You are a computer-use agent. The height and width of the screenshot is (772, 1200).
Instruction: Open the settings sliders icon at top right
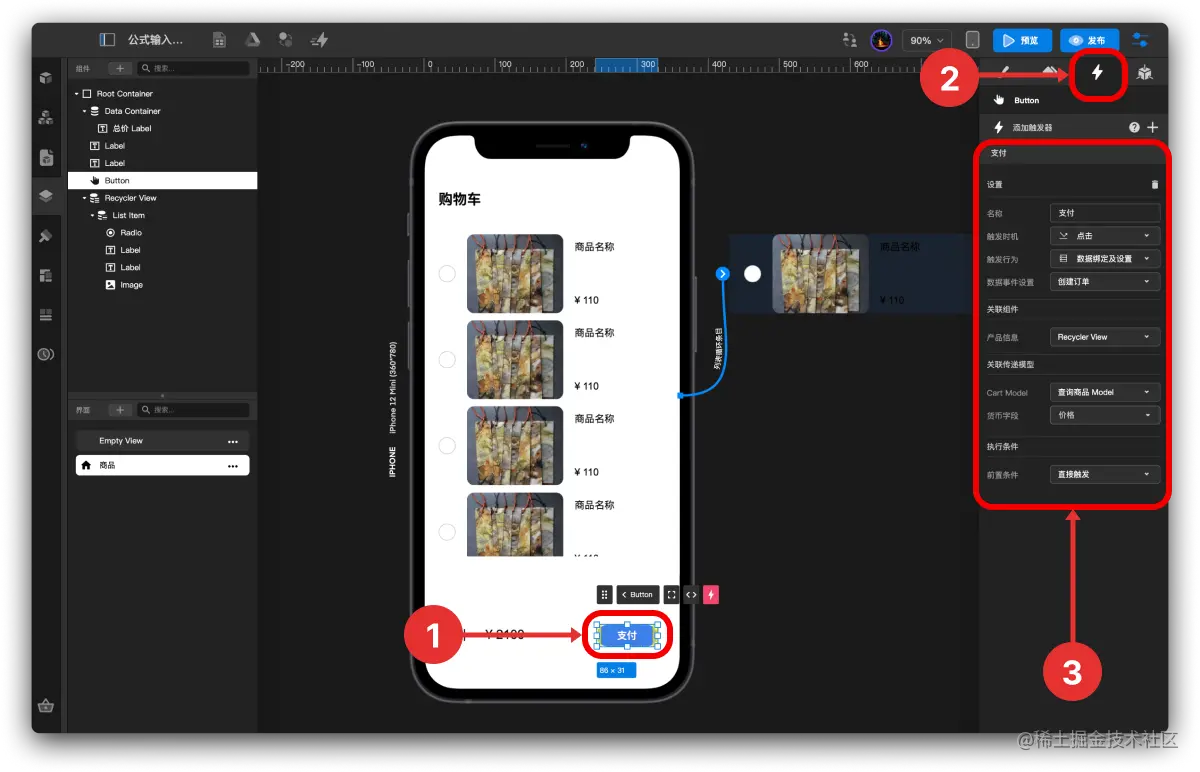point(1141,40)
